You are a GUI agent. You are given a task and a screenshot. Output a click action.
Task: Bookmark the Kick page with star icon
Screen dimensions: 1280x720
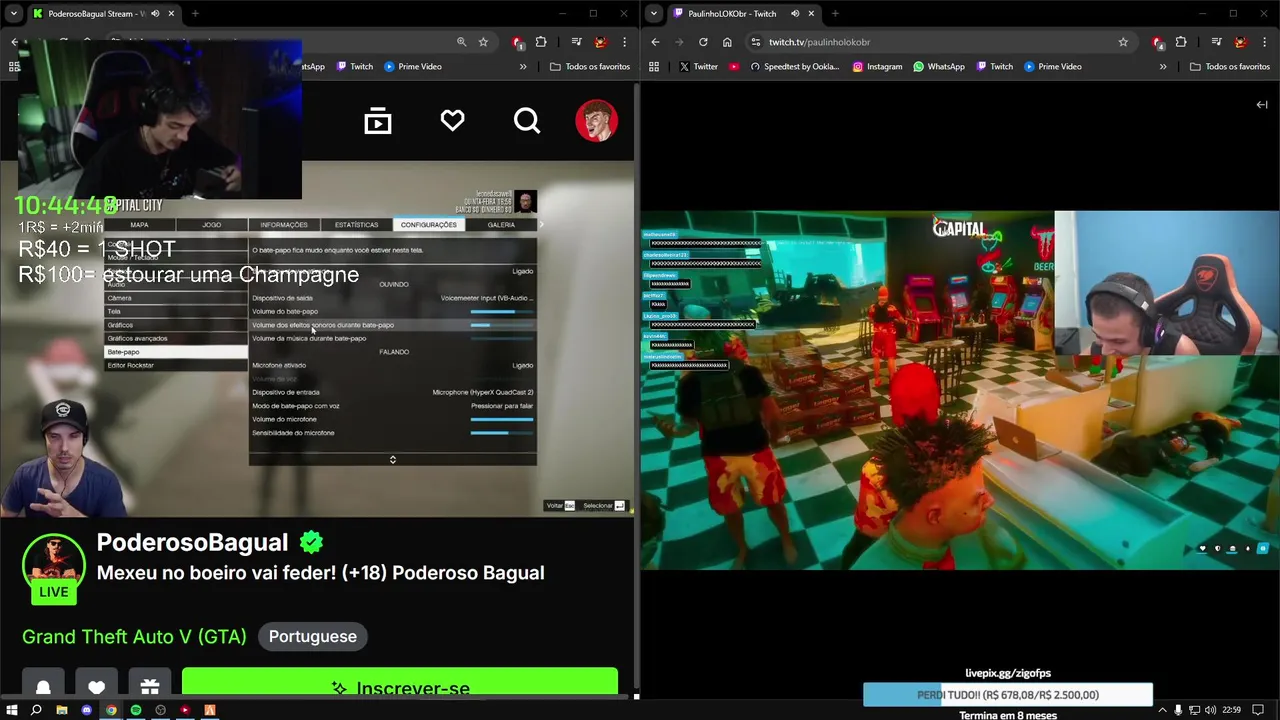tap(483, 42)
